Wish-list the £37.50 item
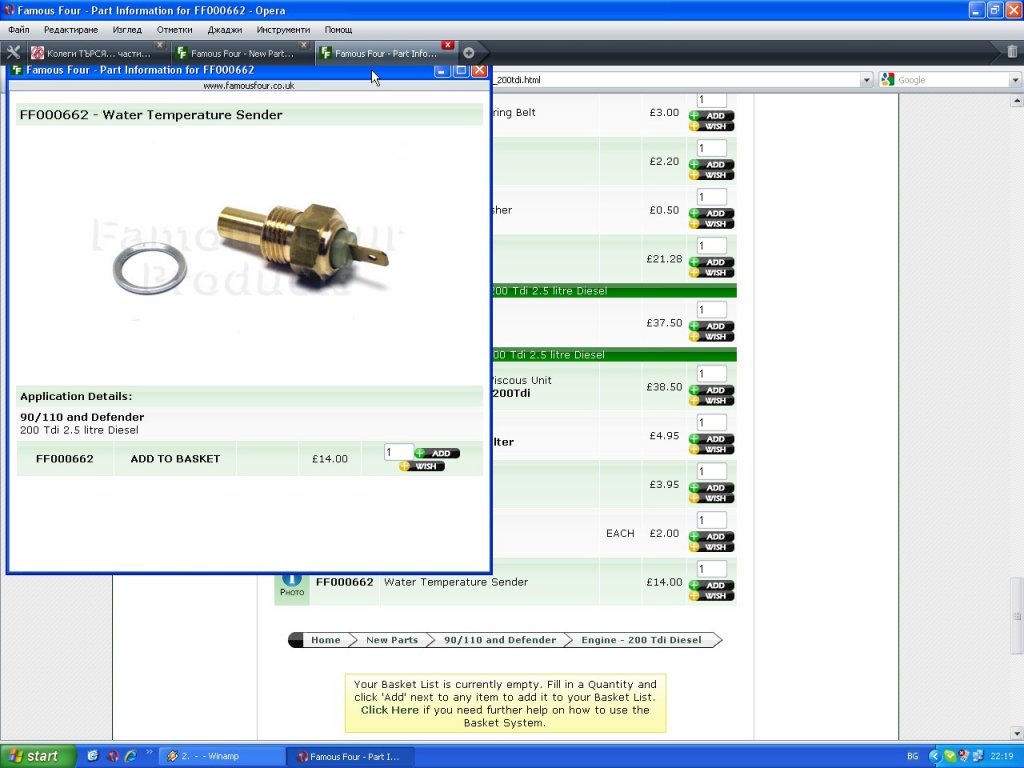 click(712, 337)
